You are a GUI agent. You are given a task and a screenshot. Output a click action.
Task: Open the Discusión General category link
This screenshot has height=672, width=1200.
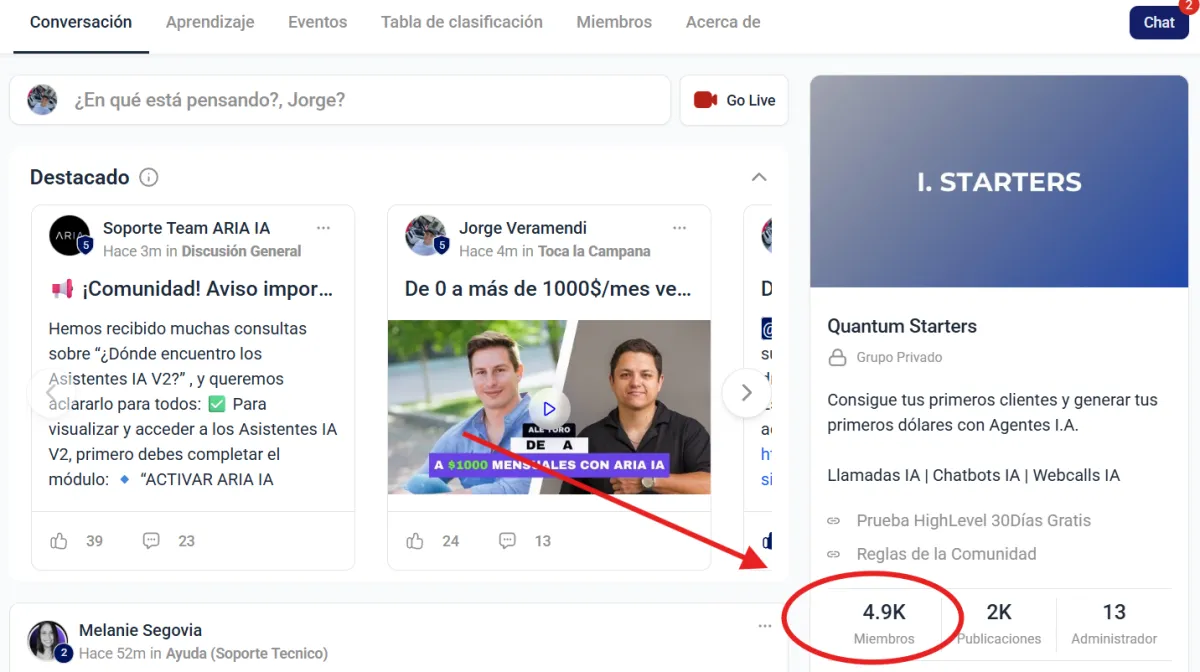coord(241,251)
